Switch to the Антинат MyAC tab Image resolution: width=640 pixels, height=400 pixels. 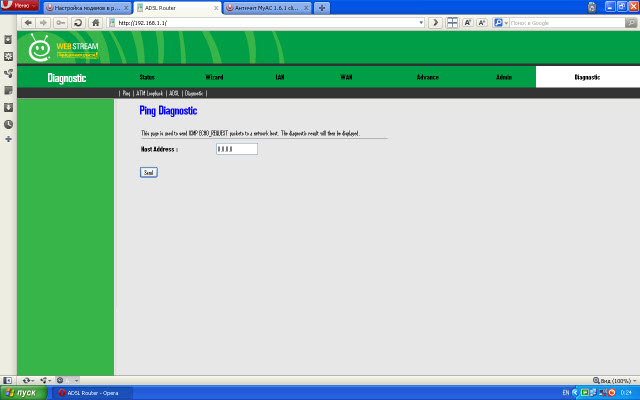(267, 8)
